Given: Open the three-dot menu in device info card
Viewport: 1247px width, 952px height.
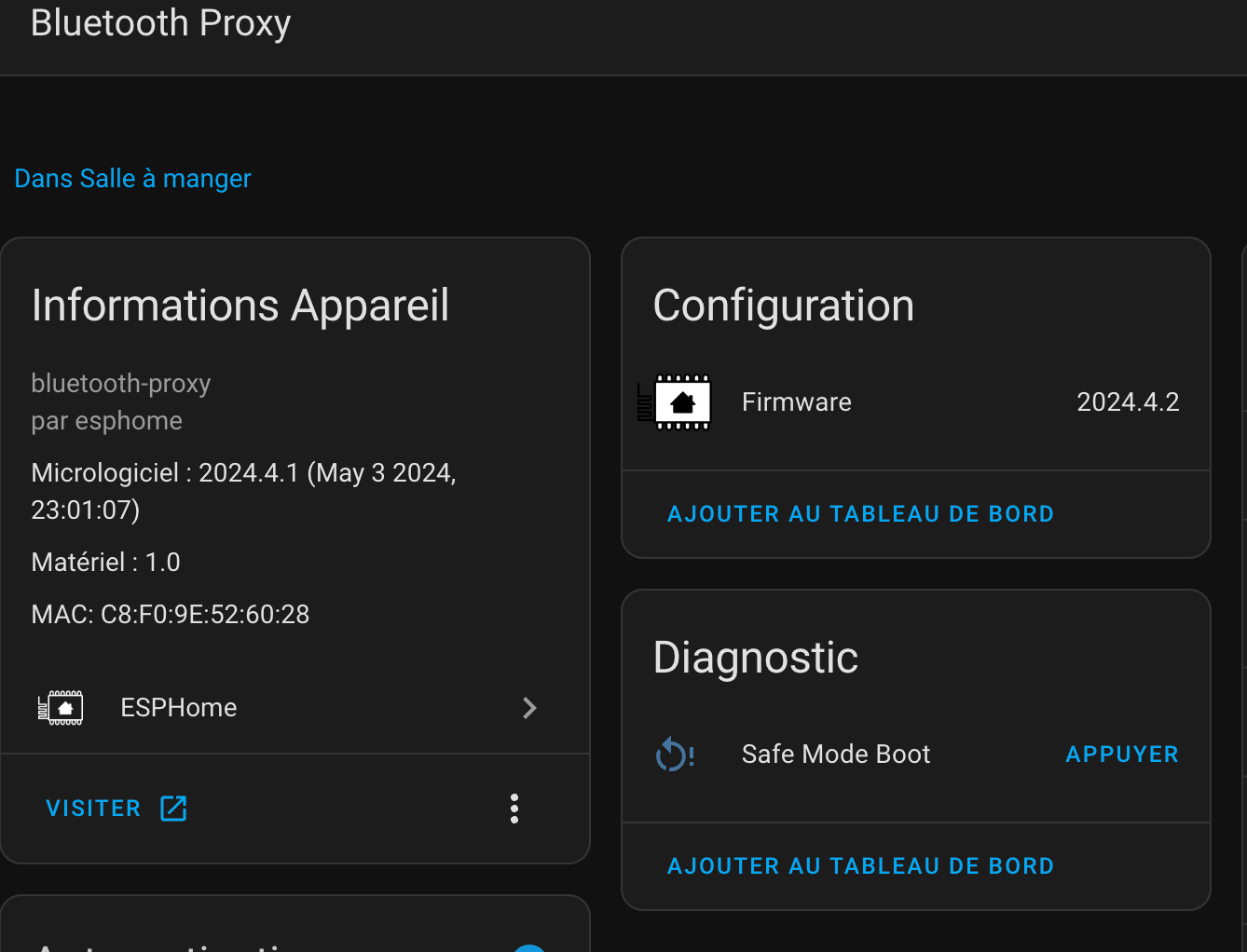Looking at the screenshot, I should click(514, 809).
